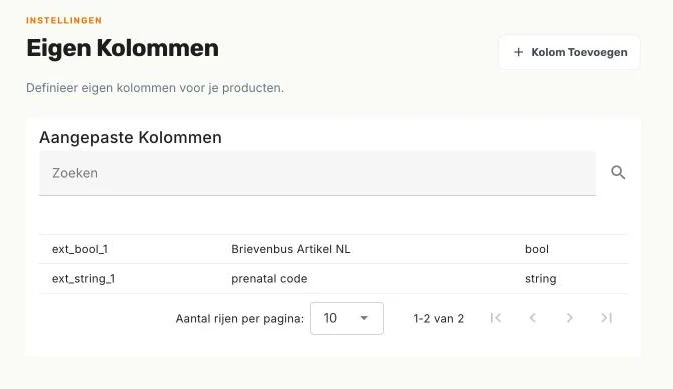This screenshot has height=389, width=673.
Task: Select the ext_string_1 cell
Action: 83,279
